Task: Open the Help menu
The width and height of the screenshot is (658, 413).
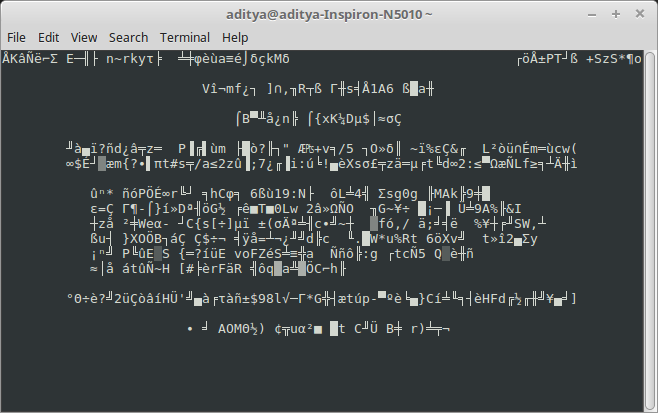Action: (235, 37)
